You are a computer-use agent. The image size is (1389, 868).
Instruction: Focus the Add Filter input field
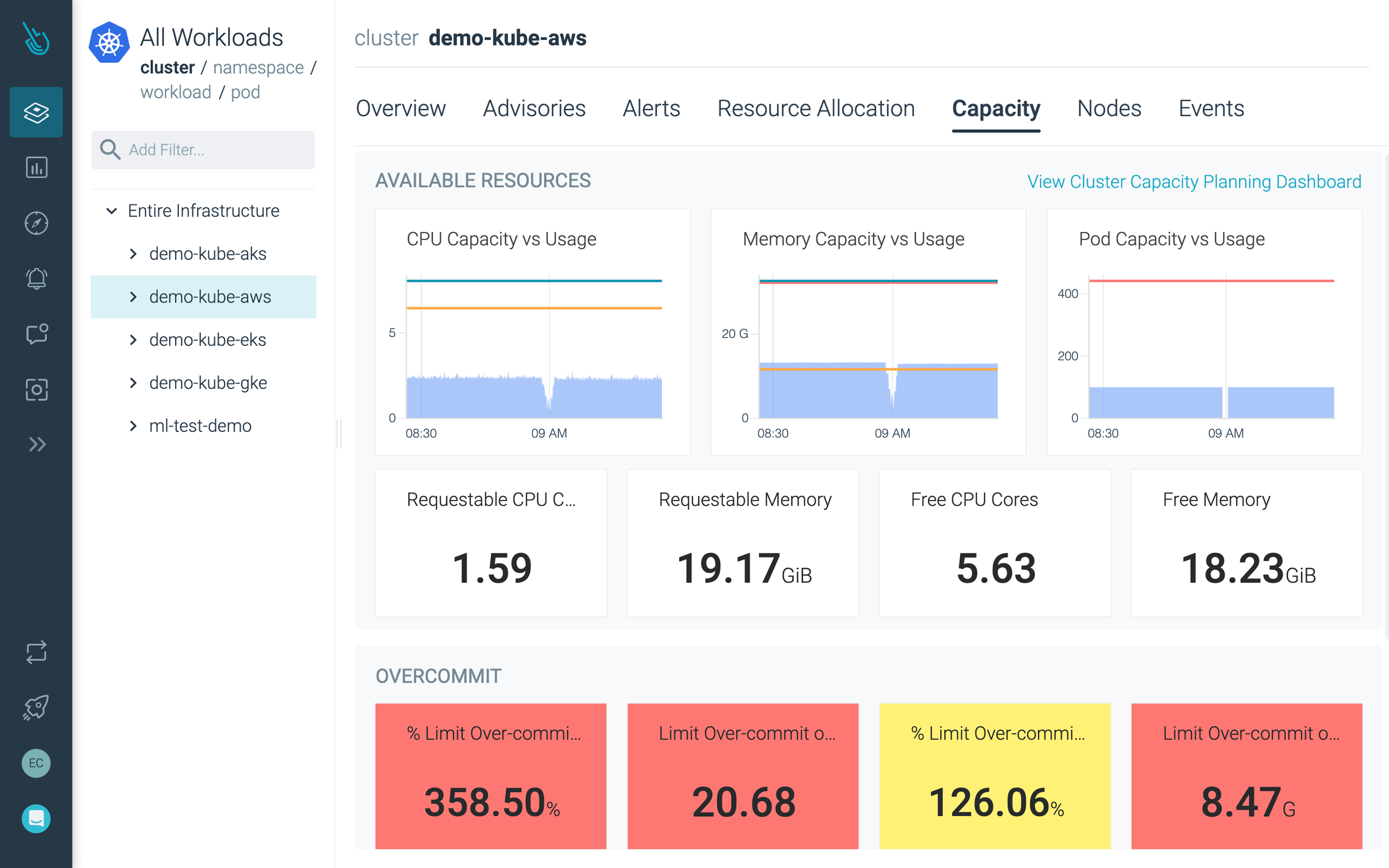[203, 150]
